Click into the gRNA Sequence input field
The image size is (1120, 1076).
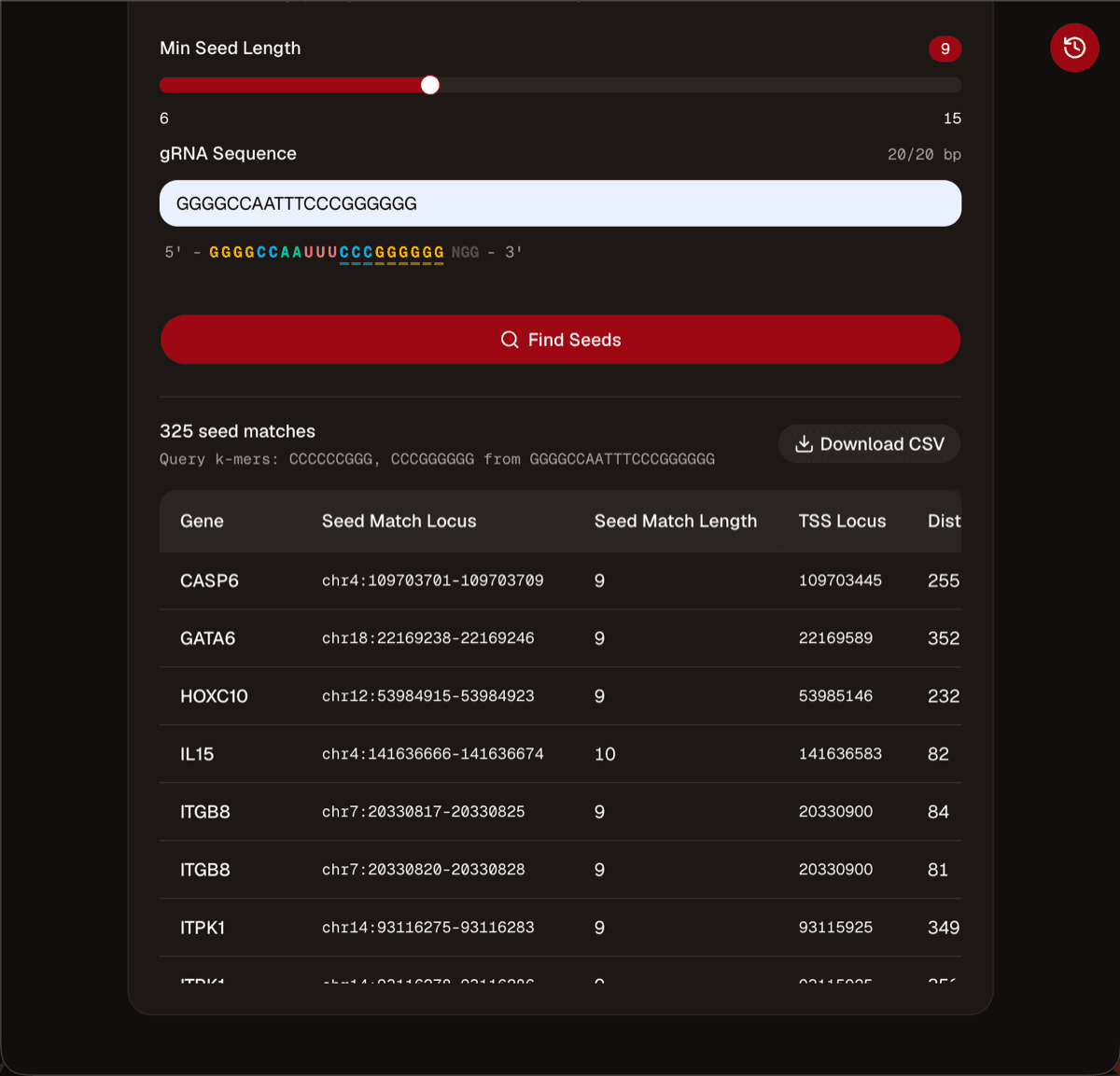tap(560, 203)
